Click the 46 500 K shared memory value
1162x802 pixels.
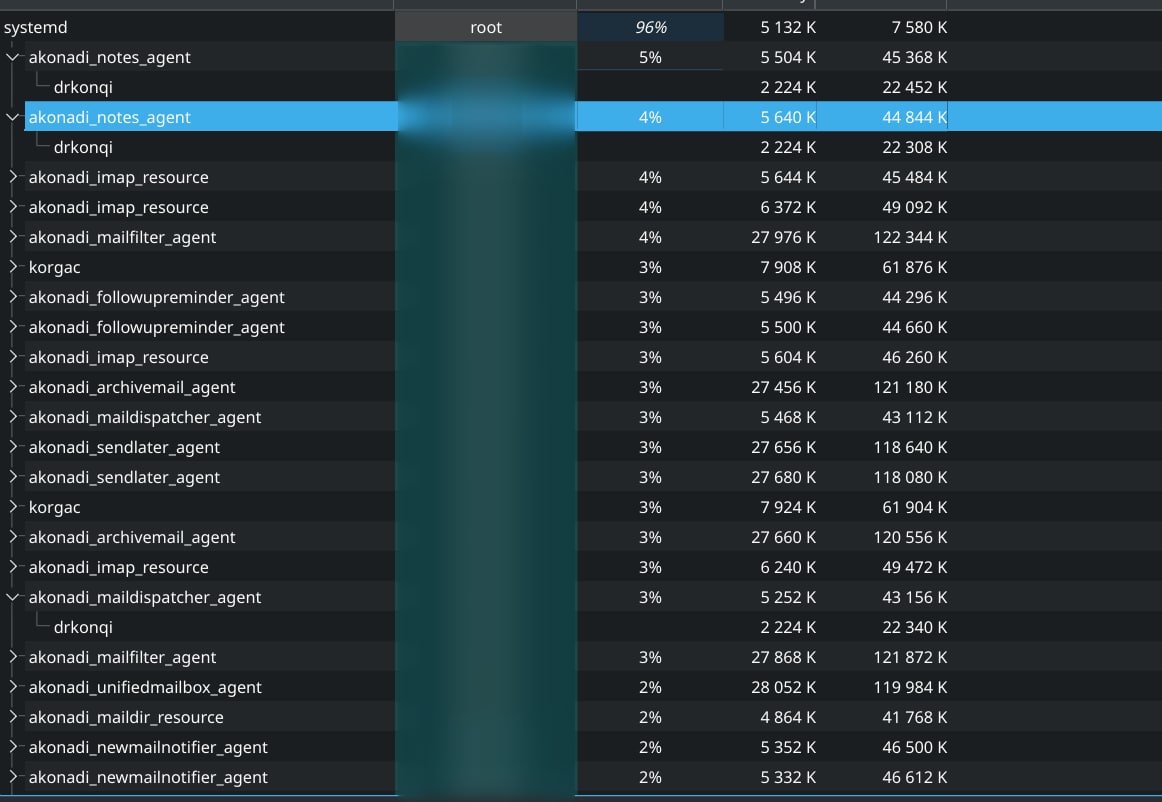[x=914, y=747]
